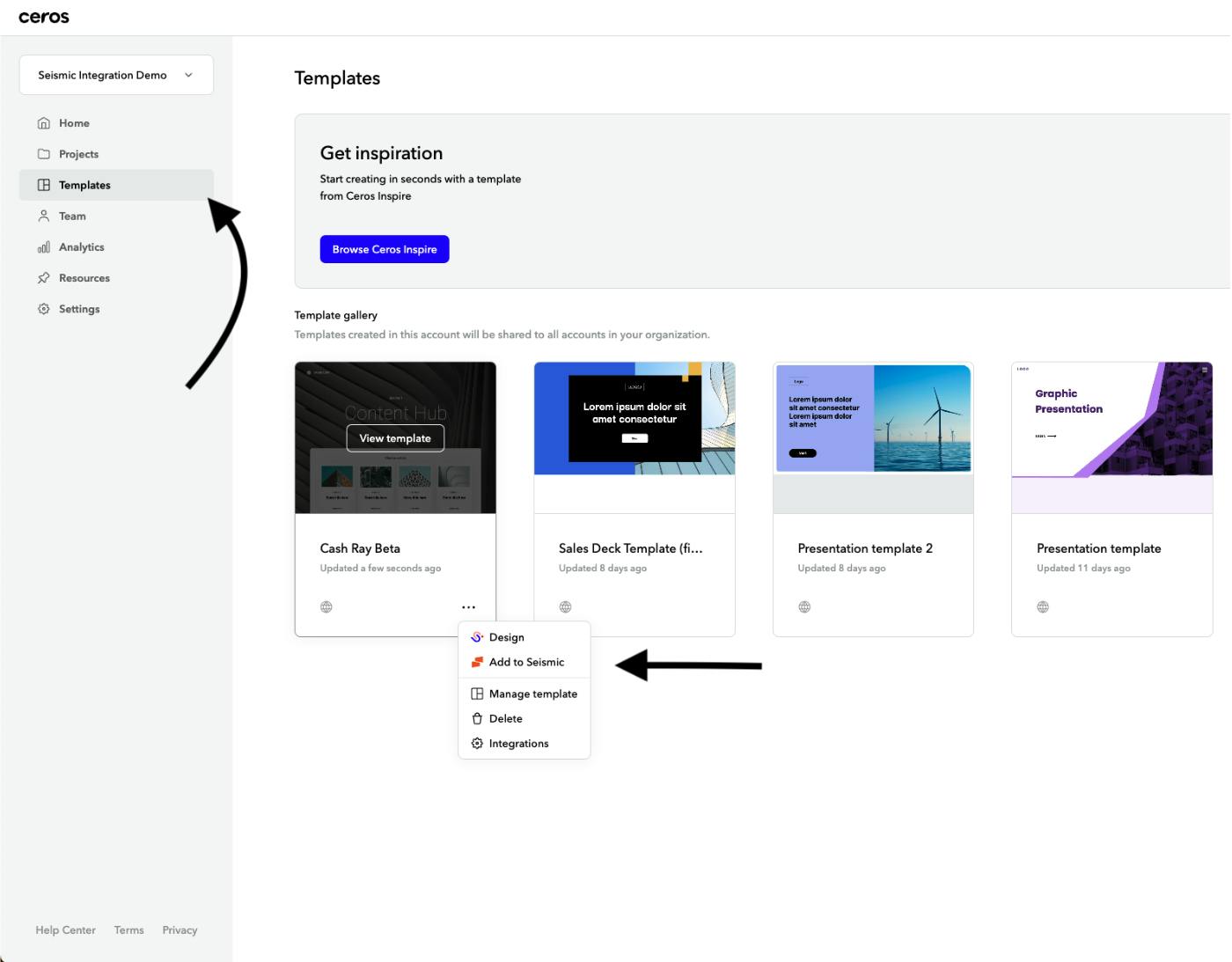Go to Home in the sidebar
This screenshot has height=962, width=1232.
pos(116,123)
